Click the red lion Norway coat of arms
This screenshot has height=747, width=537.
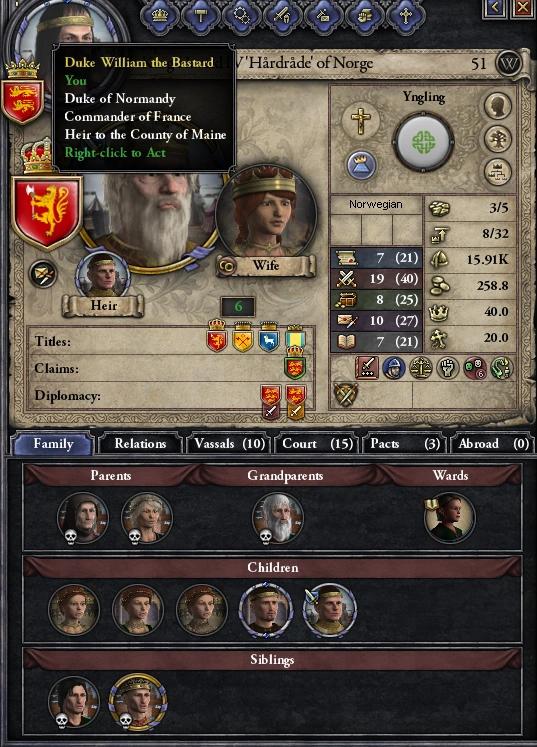[x=47, y=212]
